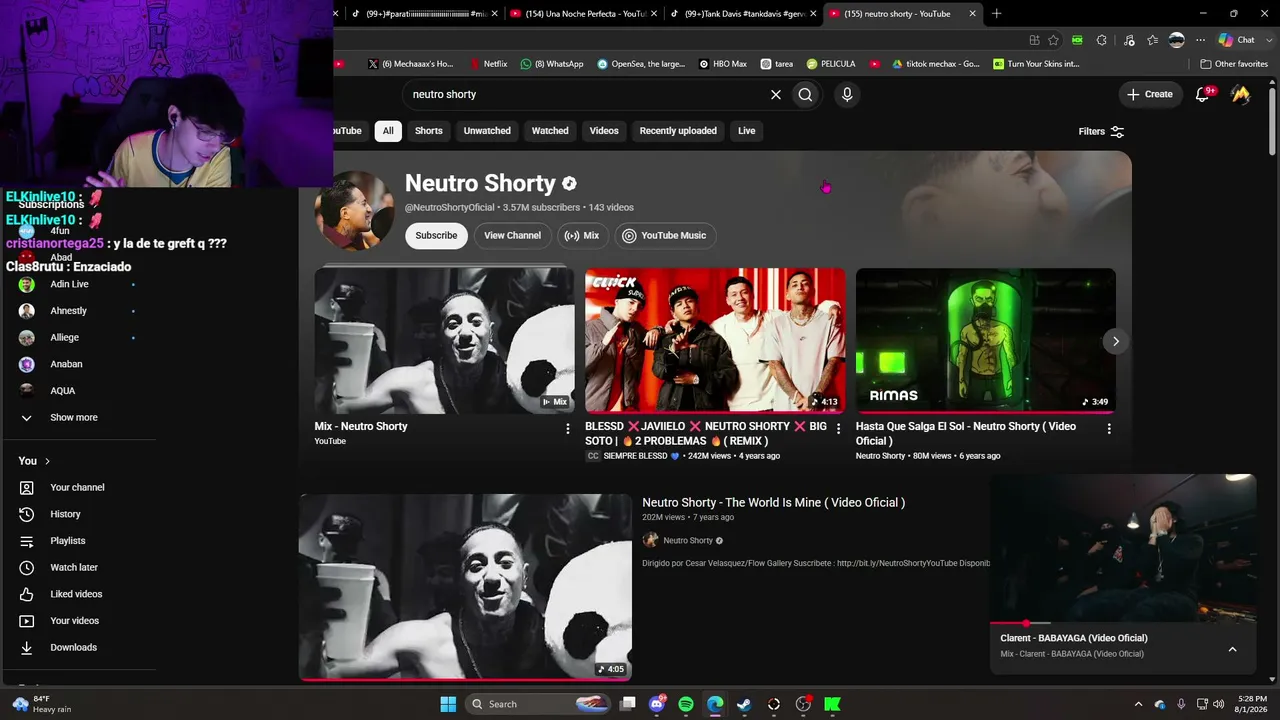1280x720 pixels.
Task: Open The World Is Mine video thumbnail
Action: [x=466, y=587]
